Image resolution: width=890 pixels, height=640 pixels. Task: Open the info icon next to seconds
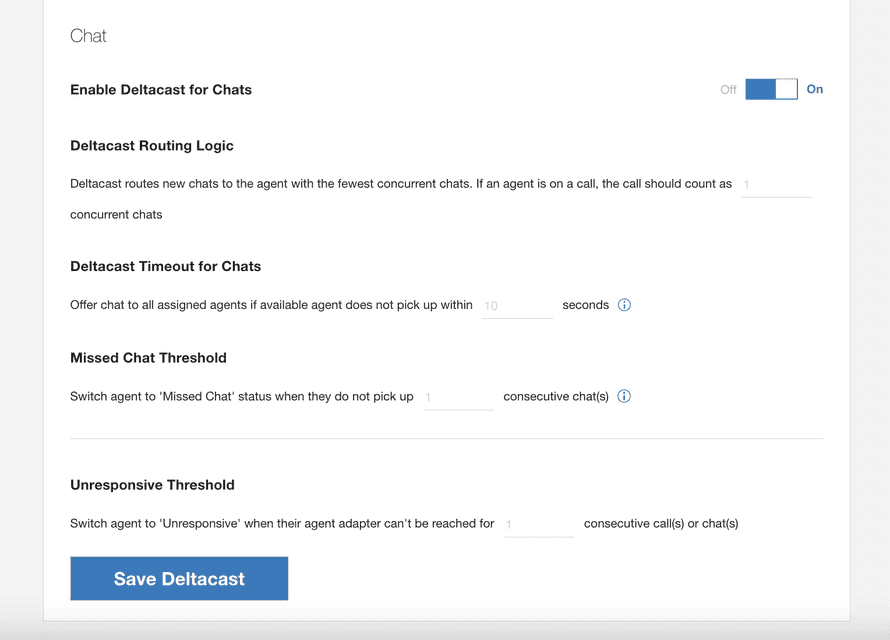coord(624,305)
